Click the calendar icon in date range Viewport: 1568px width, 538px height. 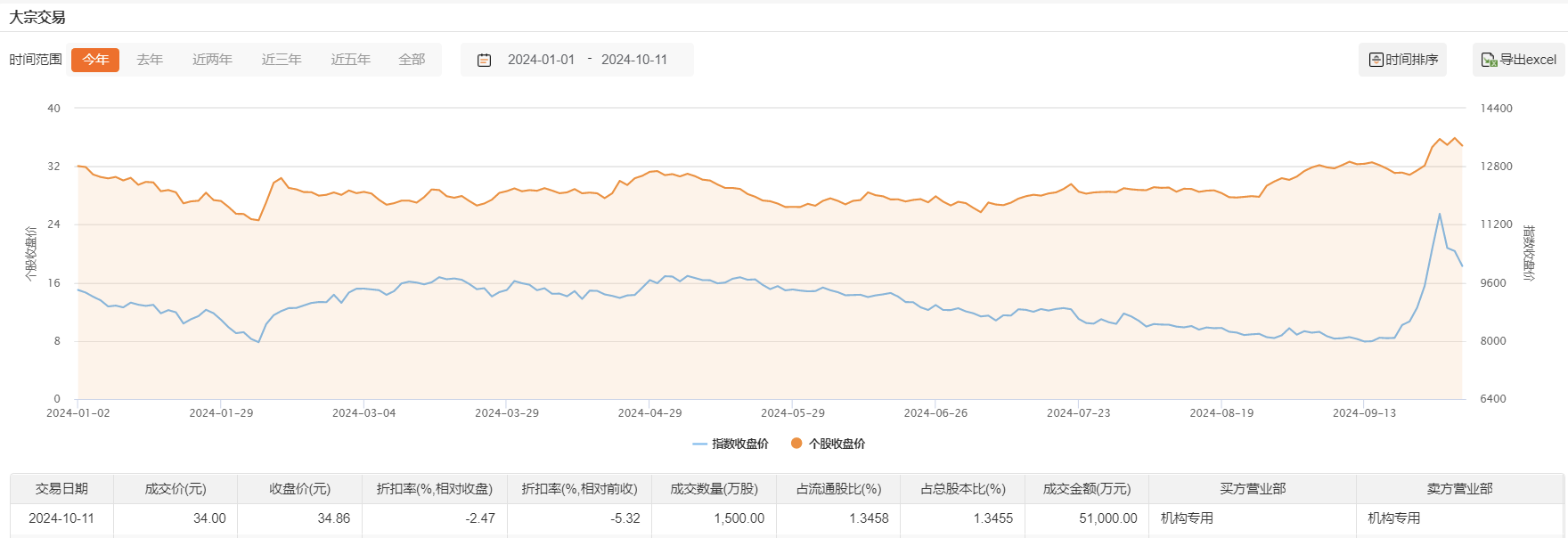click(x=485, y=60)
